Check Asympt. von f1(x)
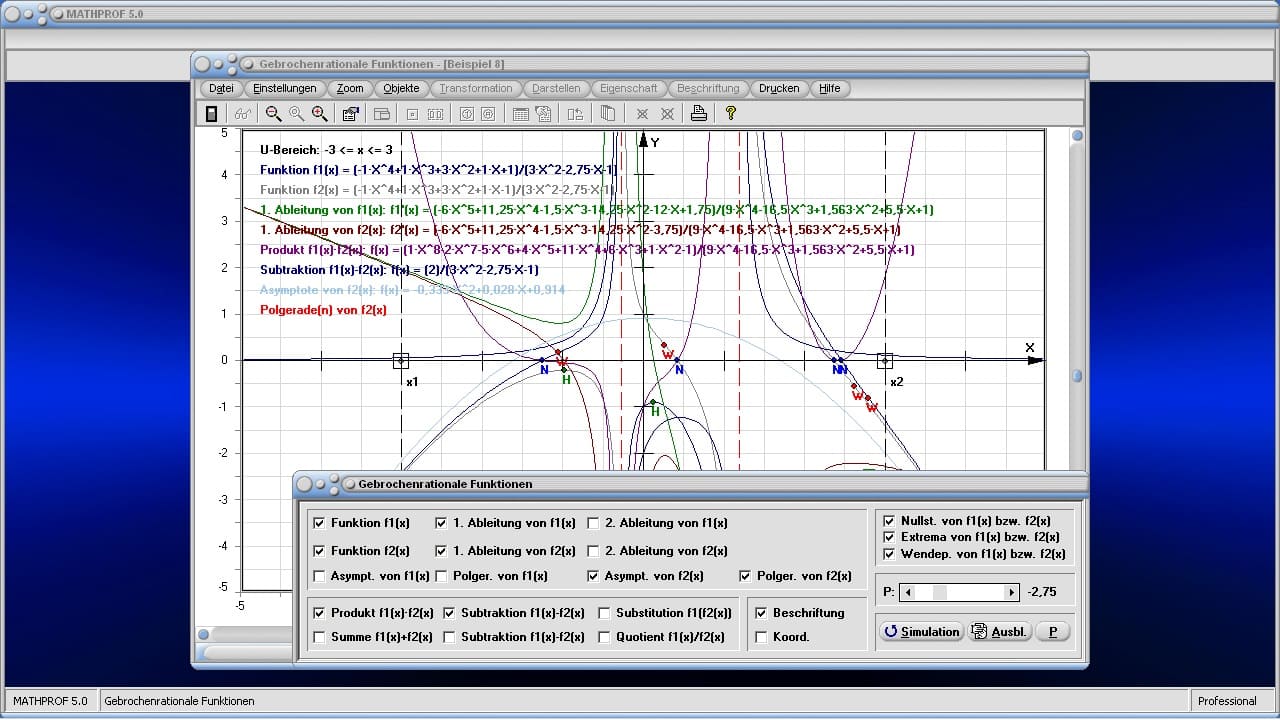The height and width of the screenshot is (720, 1280). 319,576
